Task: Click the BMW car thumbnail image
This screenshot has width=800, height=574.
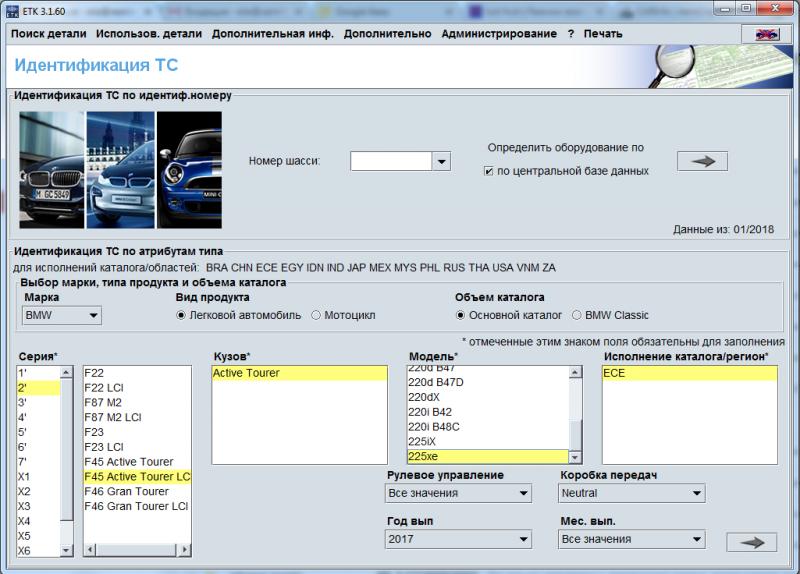Action: point(52,170)
